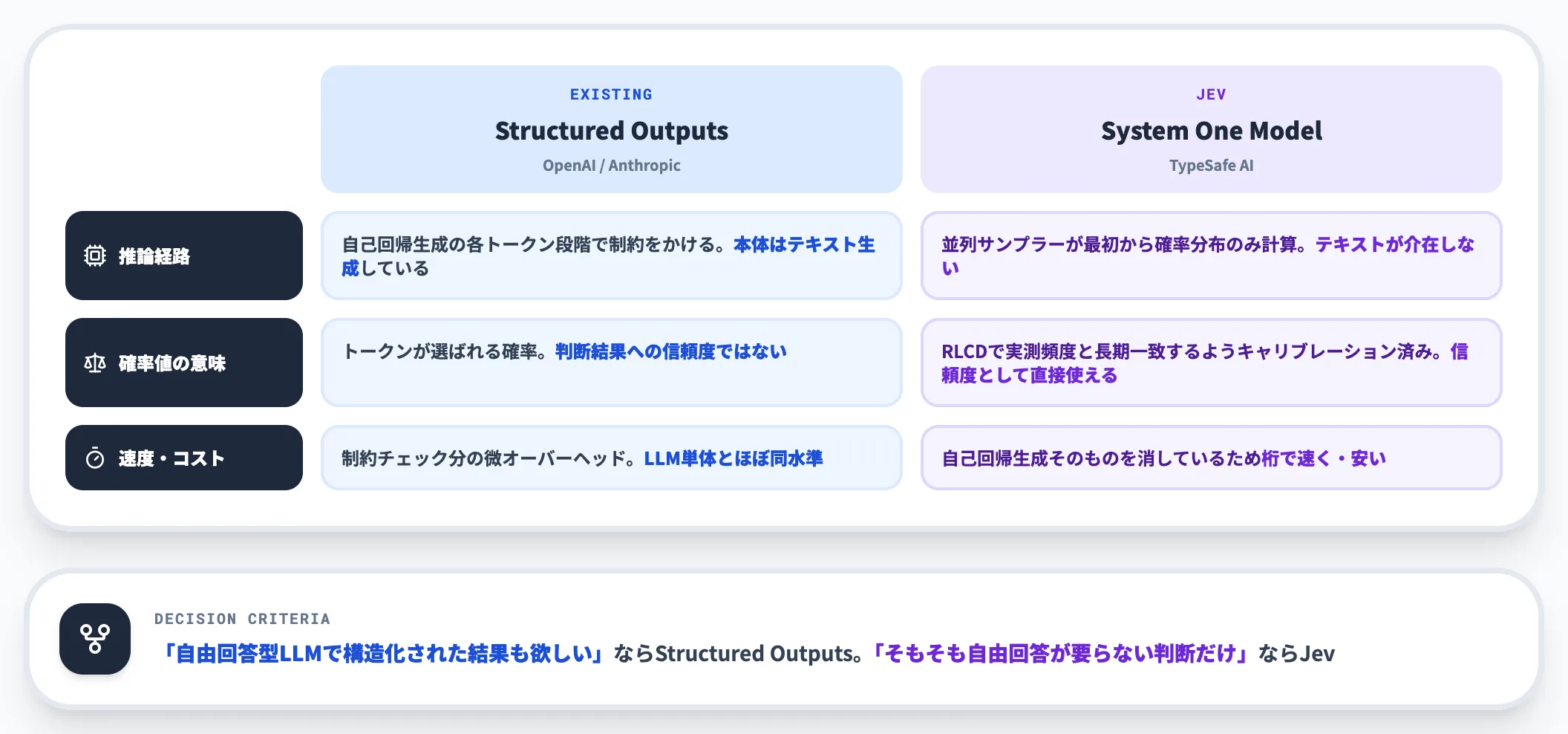Click the EXISTING label above Structured Outputs
Image resolution: width=1568 pixels, height=734 pixels.
click(612, 94)
